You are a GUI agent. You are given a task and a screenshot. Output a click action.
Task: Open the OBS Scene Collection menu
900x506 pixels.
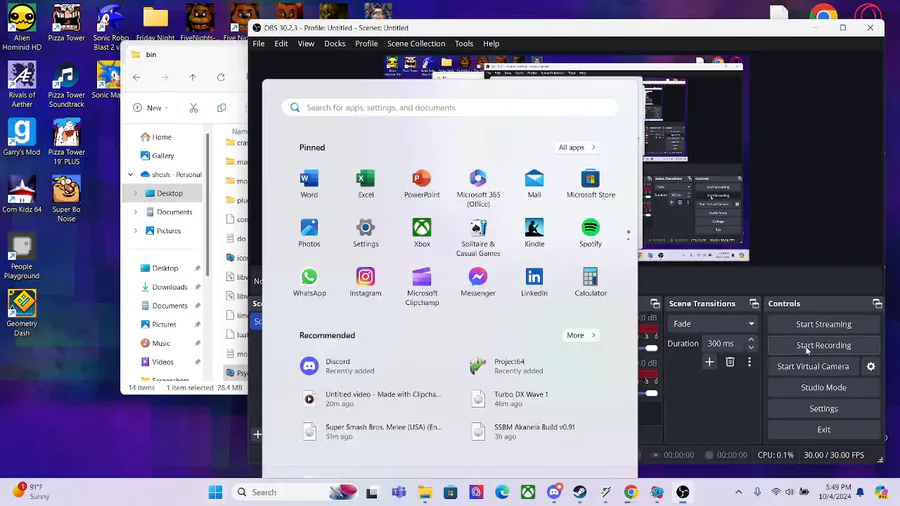[416, 44]
